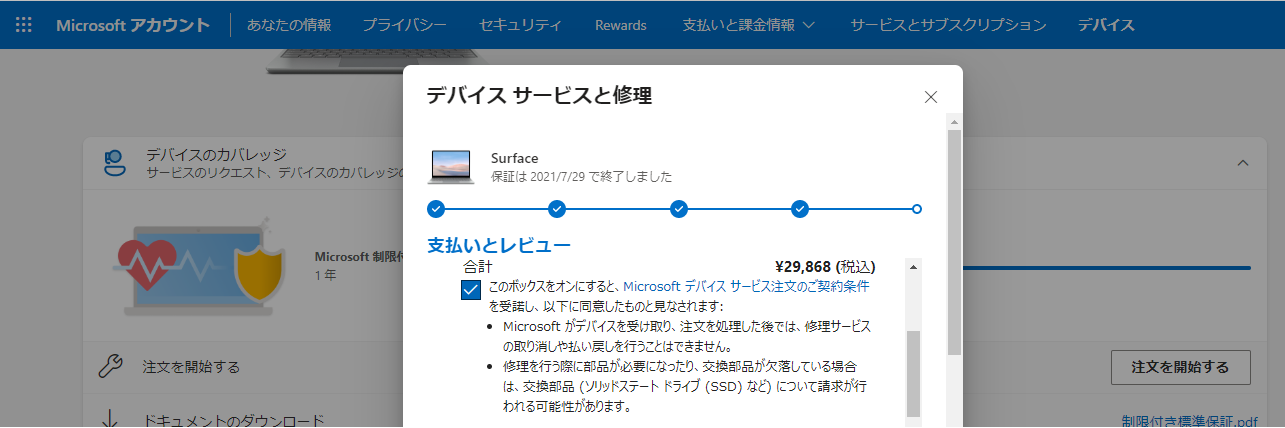Click the fourth completed step indicator
The image size is (1285, 428).
[x=800, y=209]
